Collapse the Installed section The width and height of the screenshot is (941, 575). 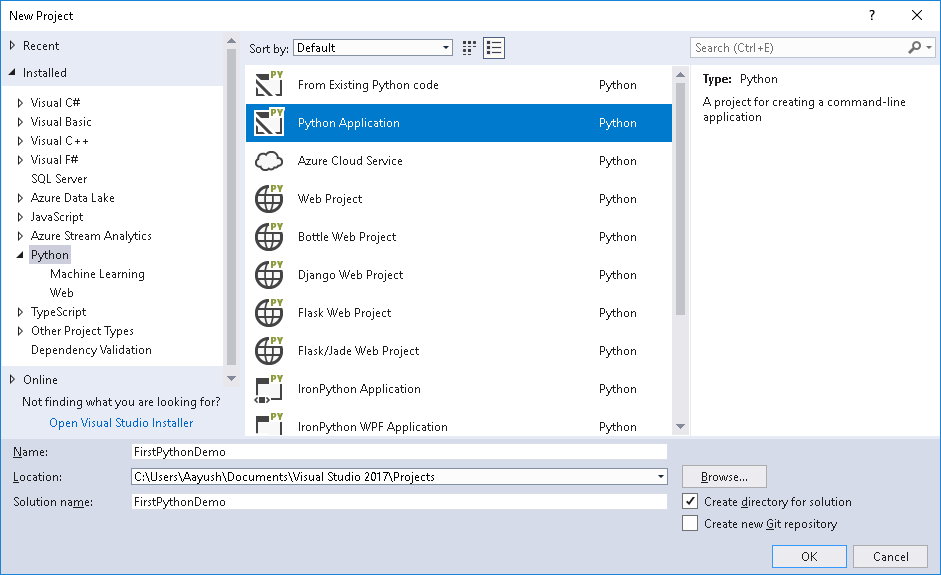pos(12,73)
